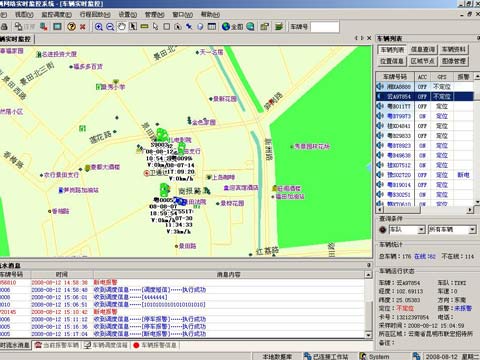The image size is (480, 360).
Task: Click the vehicle list scroll up arrow
Action: pos(477,77)
